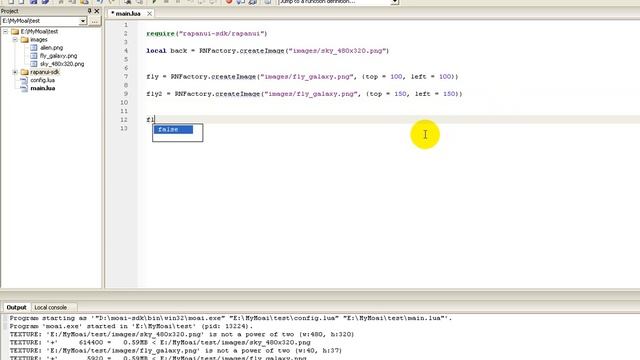Click line number 13 in gutter
Image resolution: width=640 pixels, height=360 pixels.
coord(124,128)
